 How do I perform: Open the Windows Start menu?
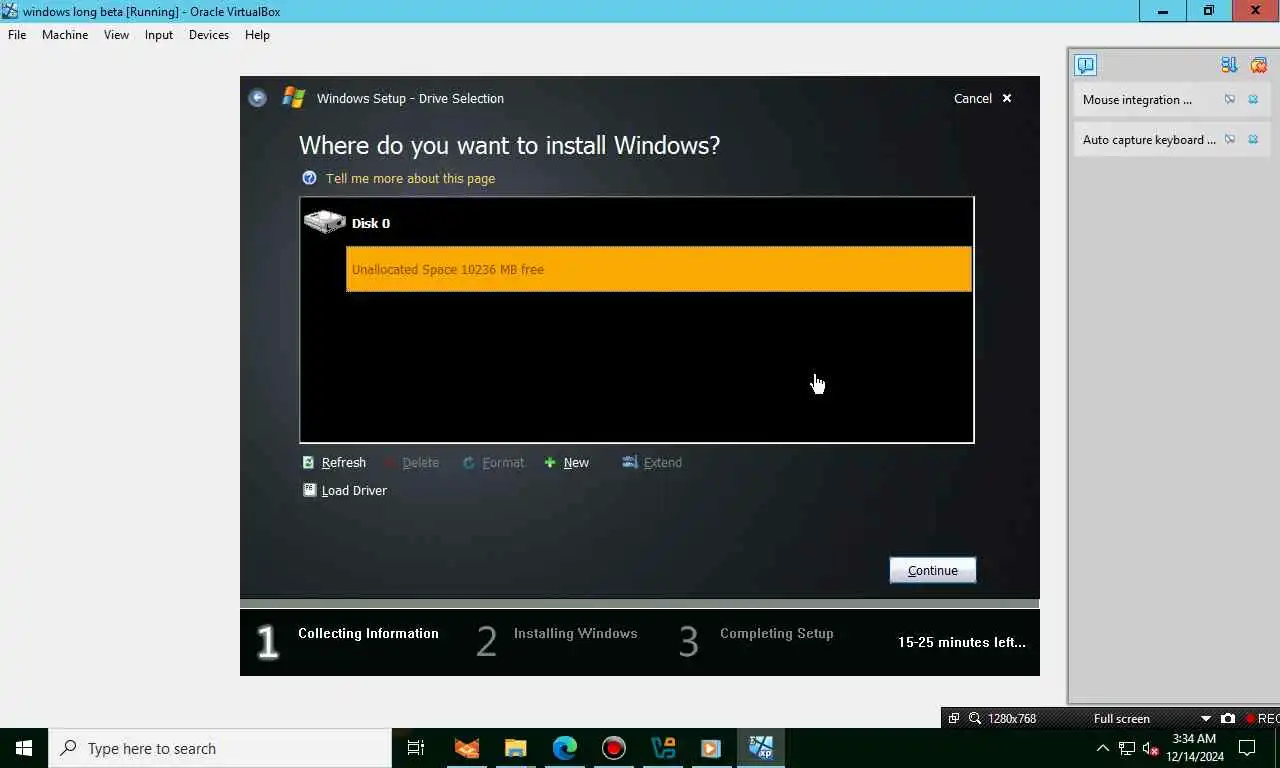24,748
